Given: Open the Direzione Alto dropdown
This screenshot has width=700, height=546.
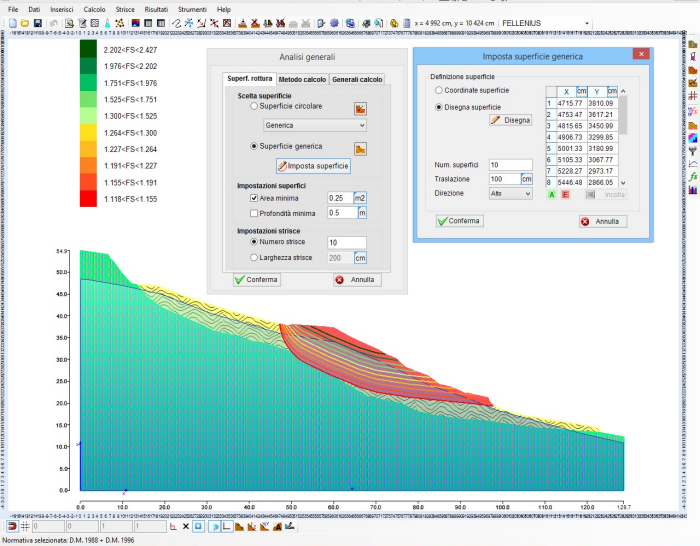Looking at the screenshot, I should tap(511, 193).
